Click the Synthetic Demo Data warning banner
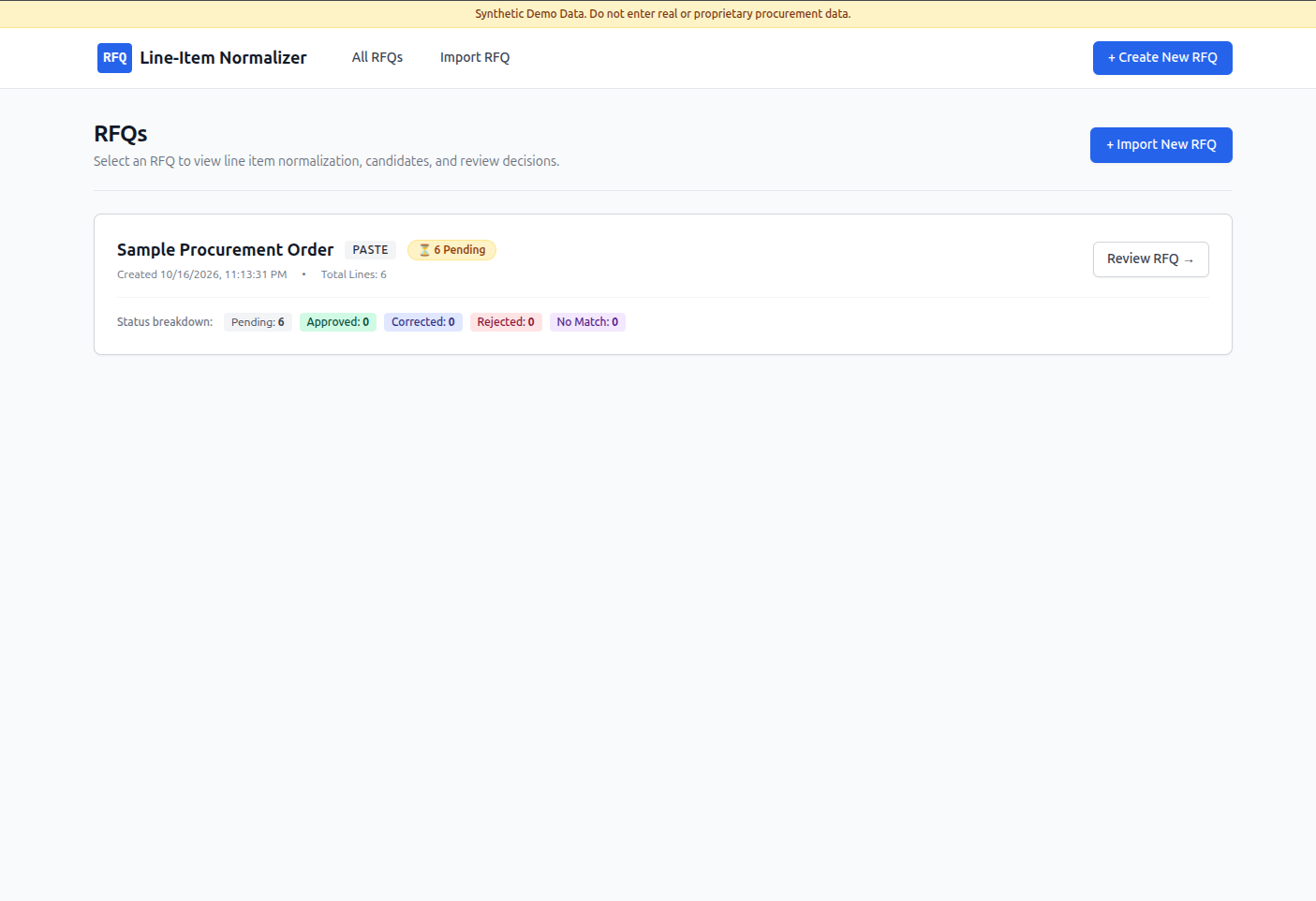The height and width of the screenshot is (901, 1316). [658, 14]
